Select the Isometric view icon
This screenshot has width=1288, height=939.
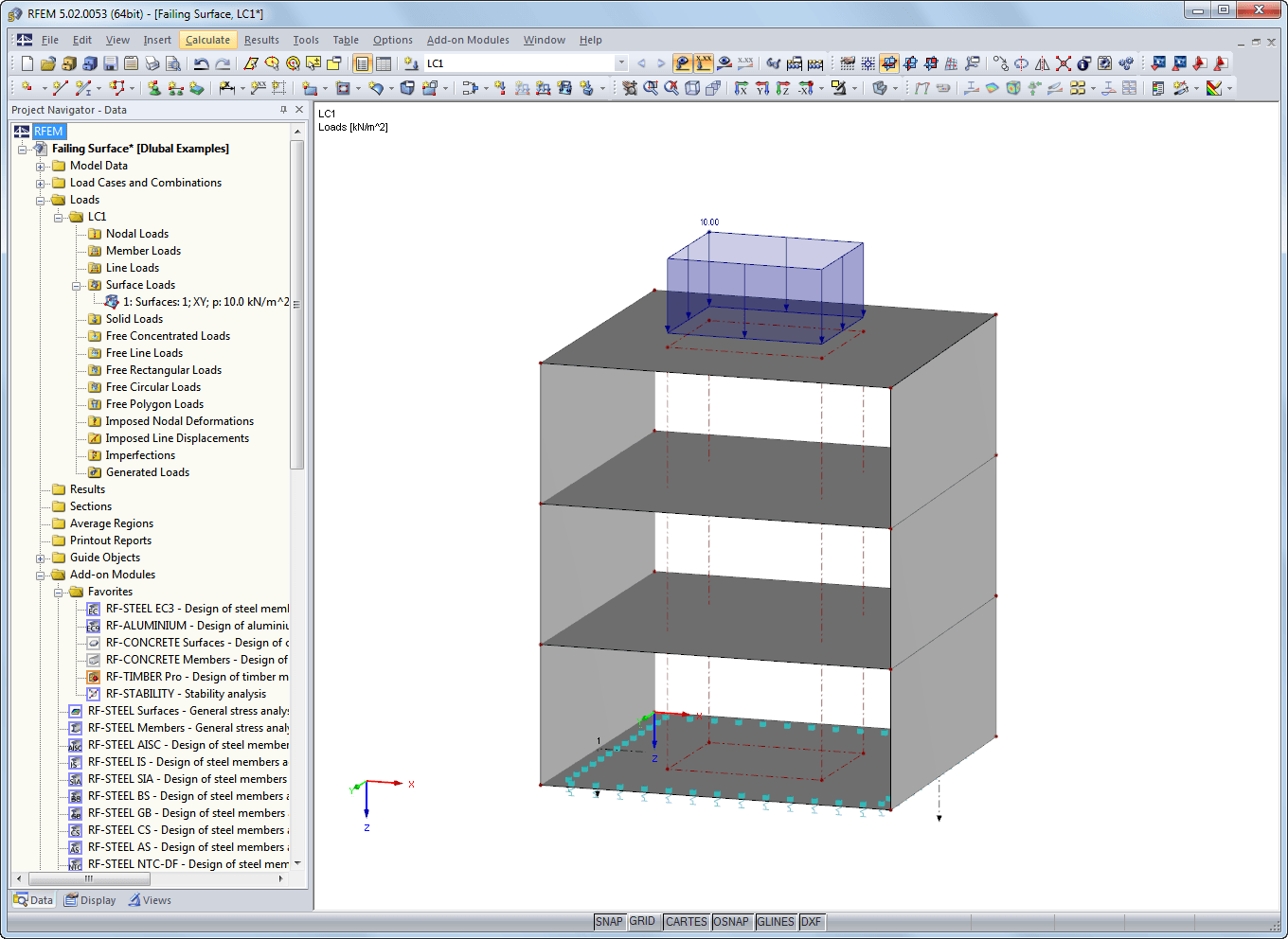pos(691,87)
